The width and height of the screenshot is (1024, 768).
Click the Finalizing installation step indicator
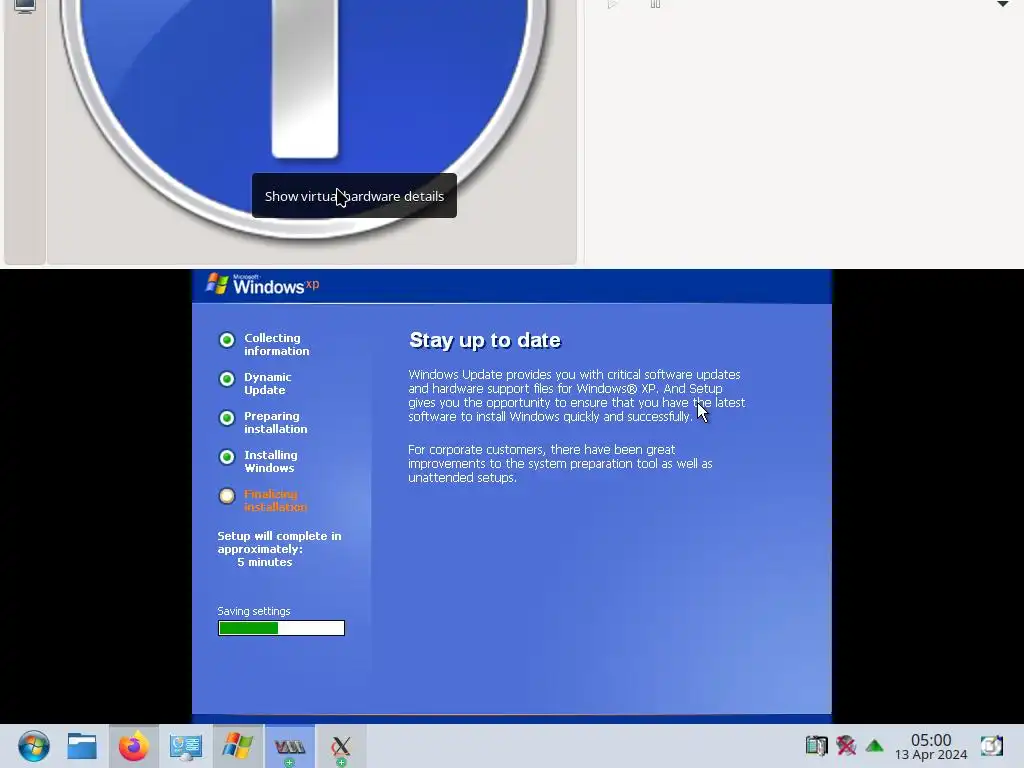click(x=227, y=496)
